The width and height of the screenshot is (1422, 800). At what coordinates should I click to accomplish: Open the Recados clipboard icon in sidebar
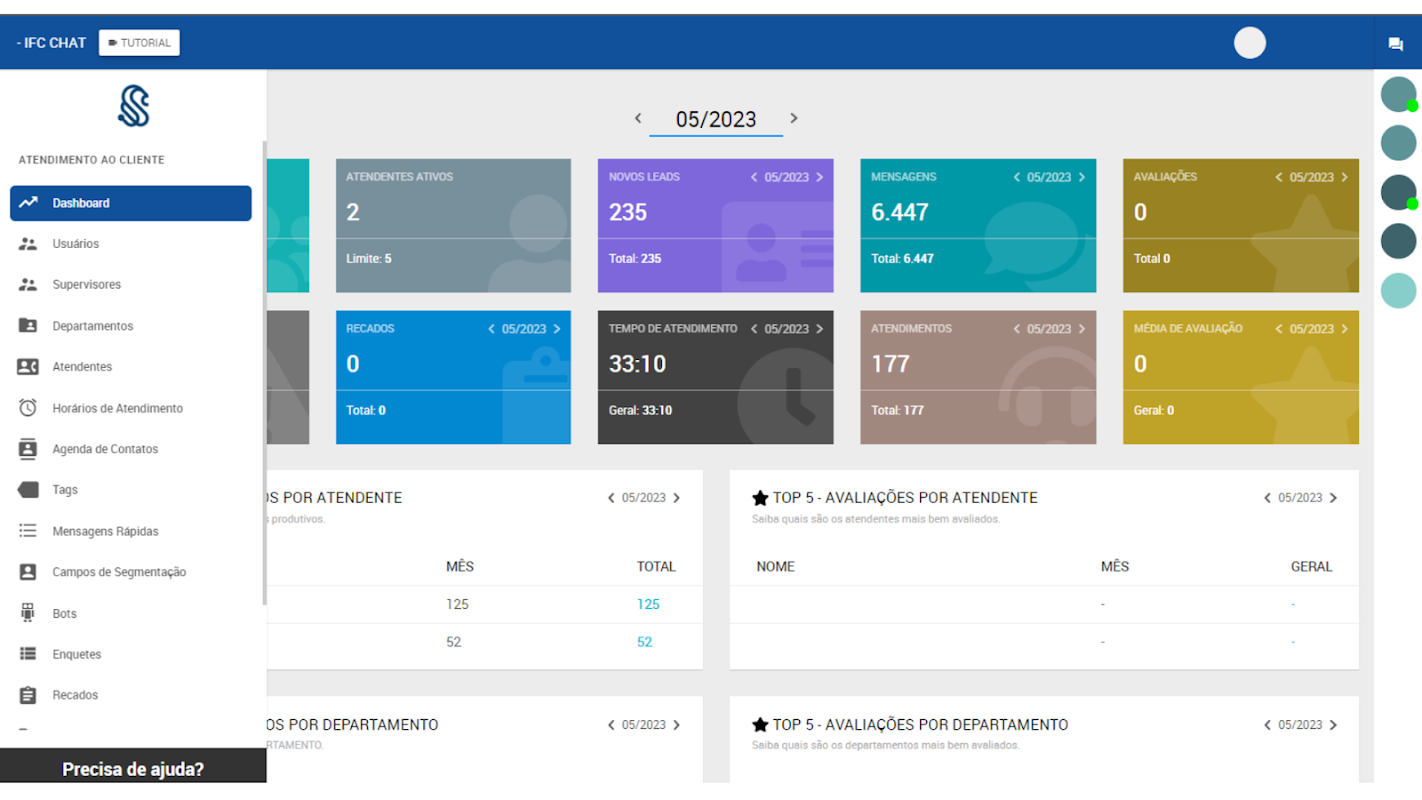28,695
